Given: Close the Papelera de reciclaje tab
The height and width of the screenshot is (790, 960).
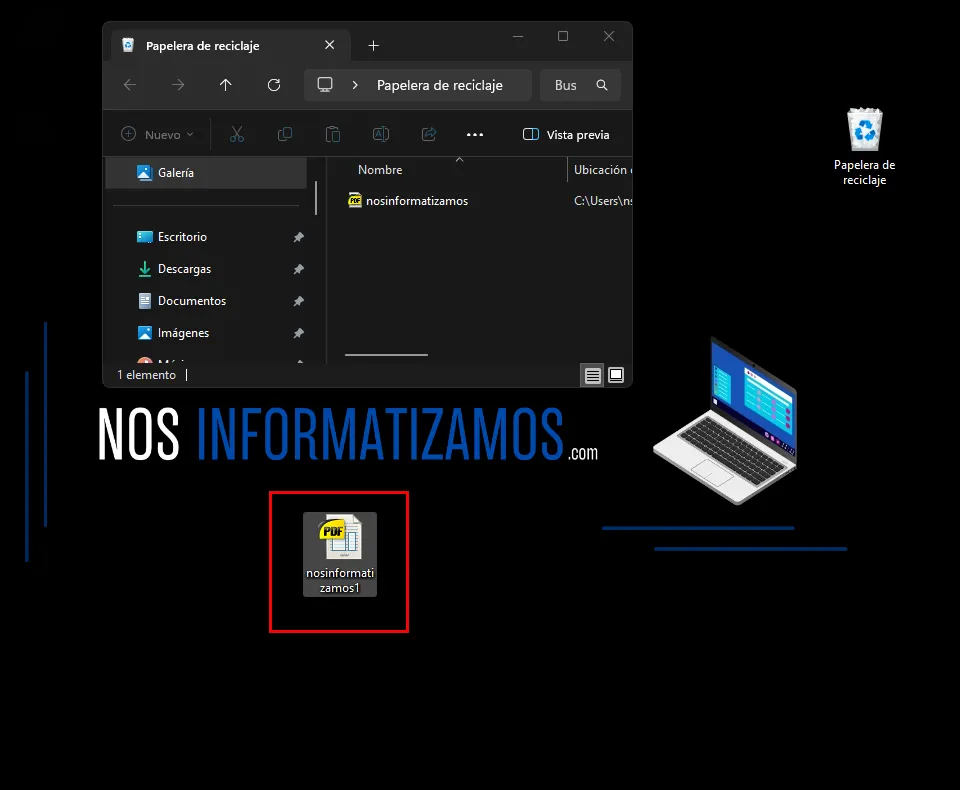Looking at the screenshot, I should [329, 45].
